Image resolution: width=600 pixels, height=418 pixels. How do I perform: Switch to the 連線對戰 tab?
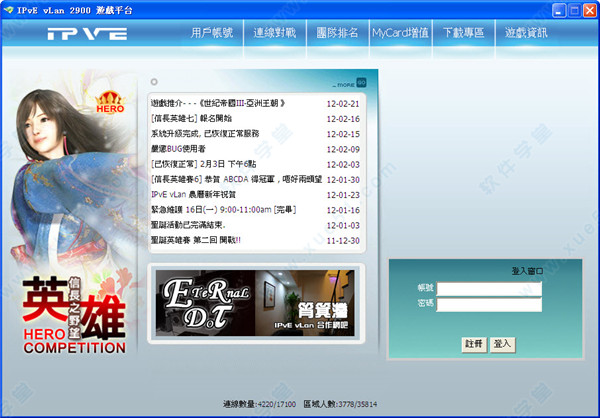click(275, 33)
